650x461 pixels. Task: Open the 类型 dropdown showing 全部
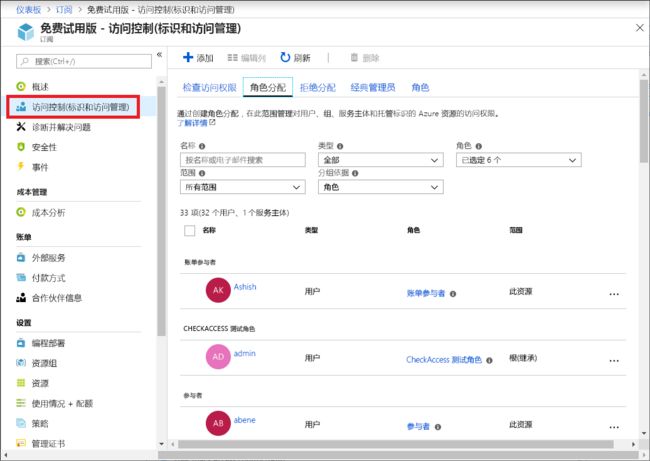pos(381,160)
